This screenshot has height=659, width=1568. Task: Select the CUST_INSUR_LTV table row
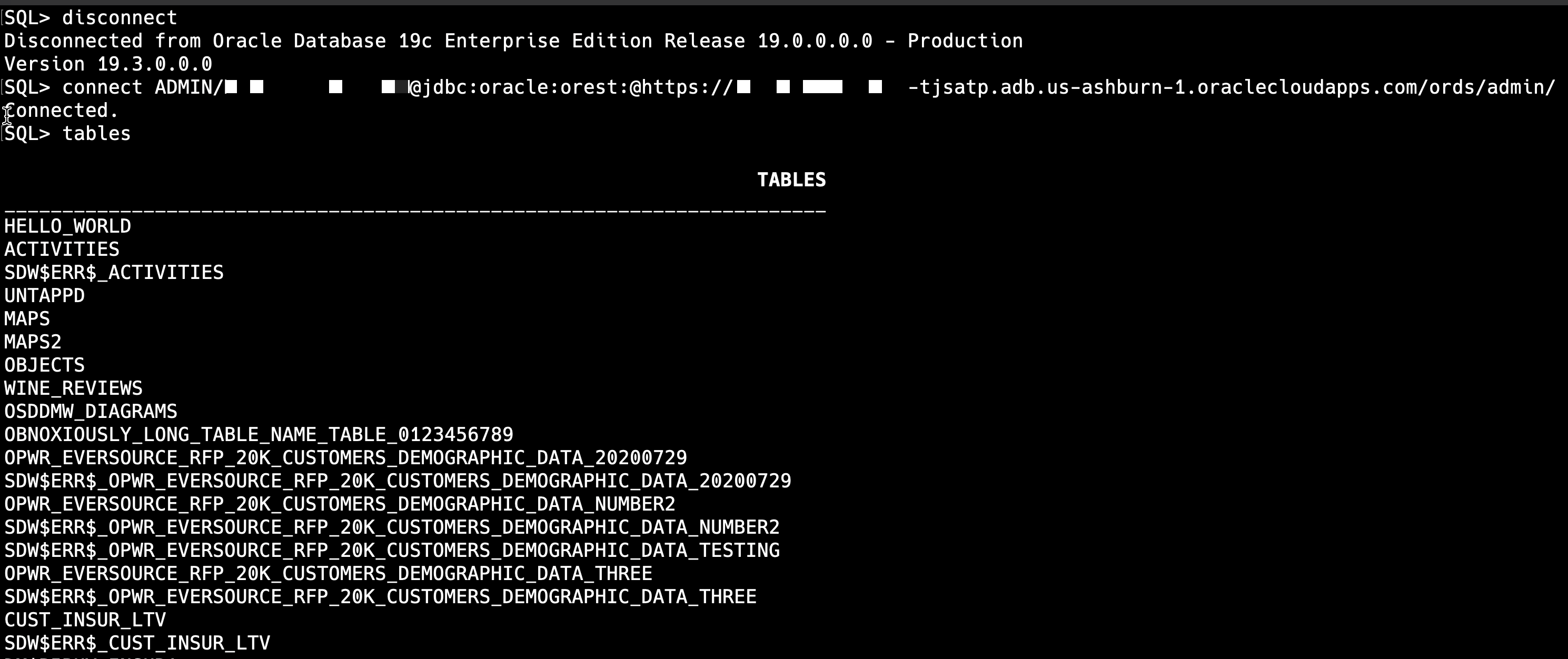(x=85, y=620)
